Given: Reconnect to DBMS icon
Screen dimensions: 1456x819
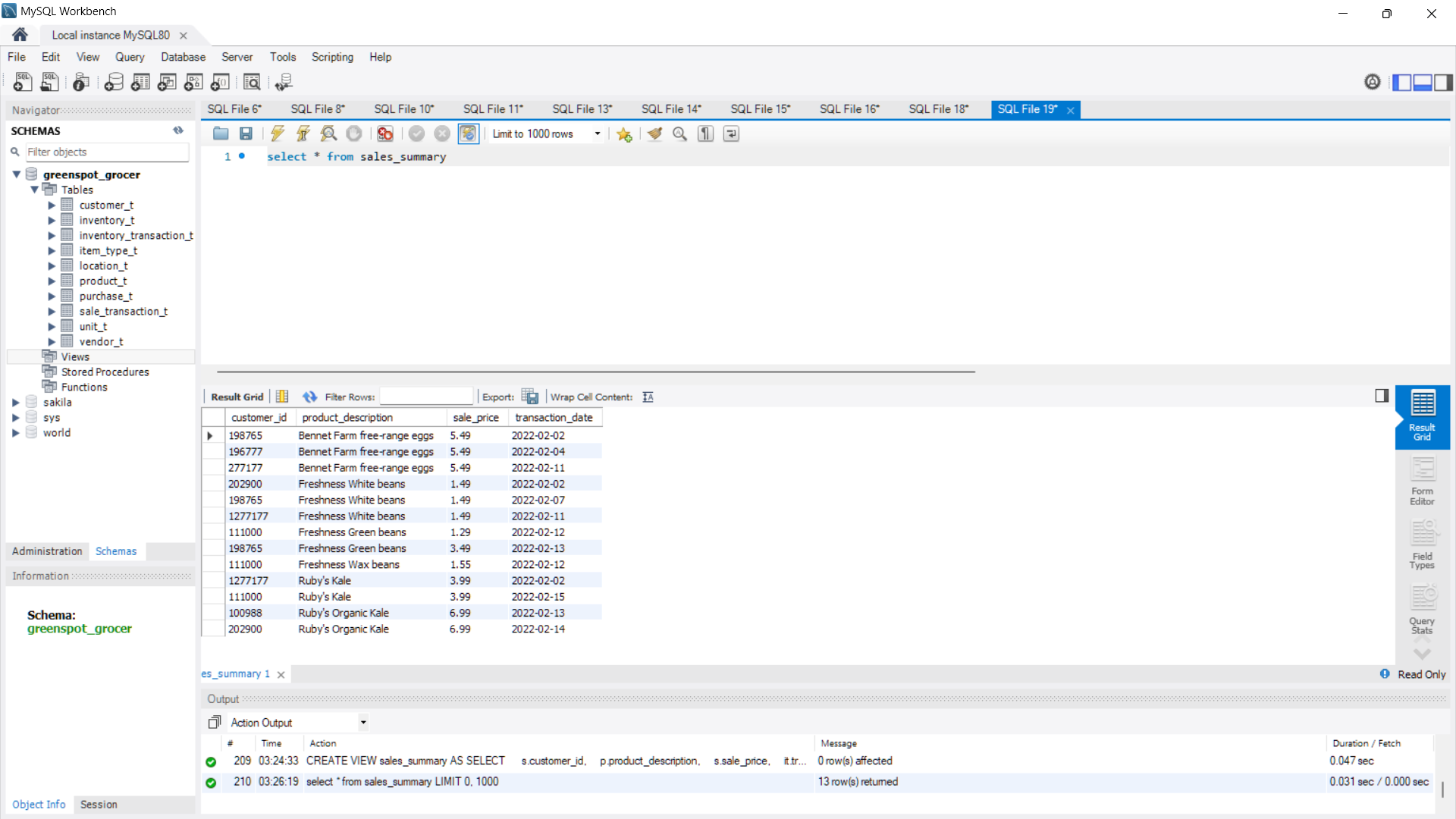Looking at the screenshot, I should click(x=284, y=82).
